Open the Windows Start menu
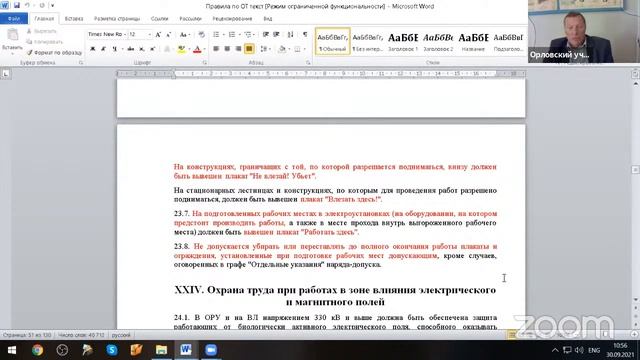 12,350
